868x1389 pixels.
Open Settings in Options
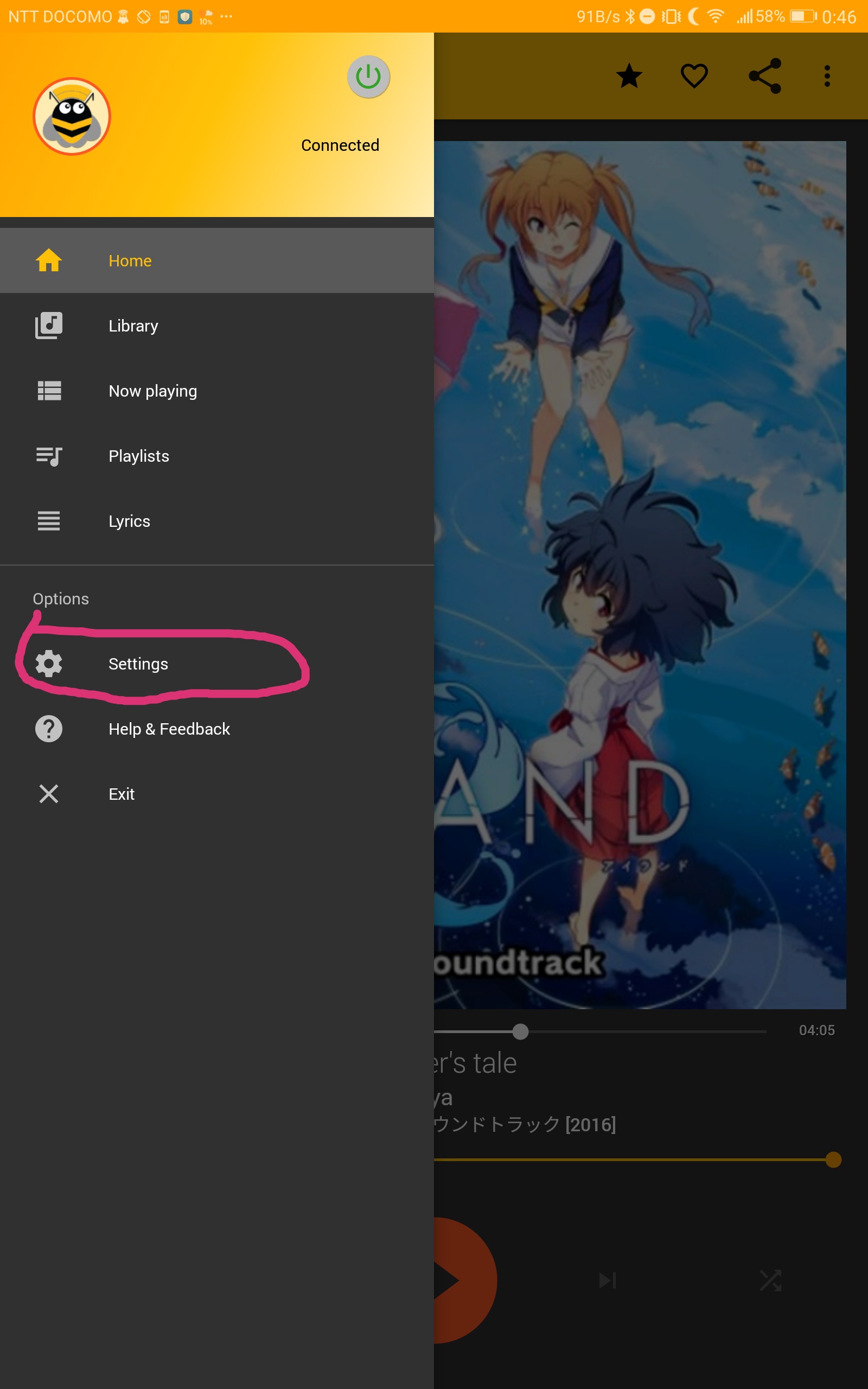point(217,664)
